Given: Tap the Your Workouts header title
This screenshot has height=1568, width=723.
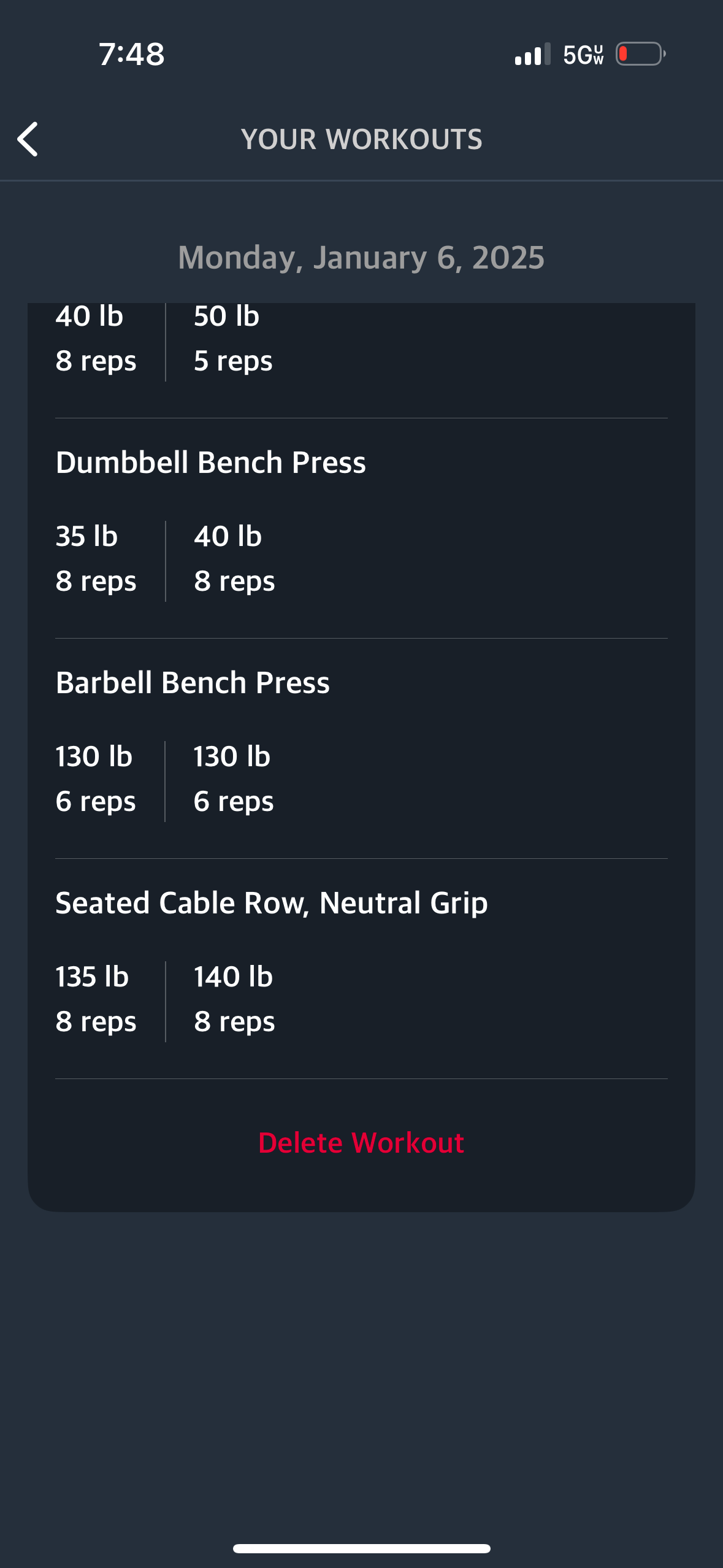Looking at the screenshot, I should (362, 139).
